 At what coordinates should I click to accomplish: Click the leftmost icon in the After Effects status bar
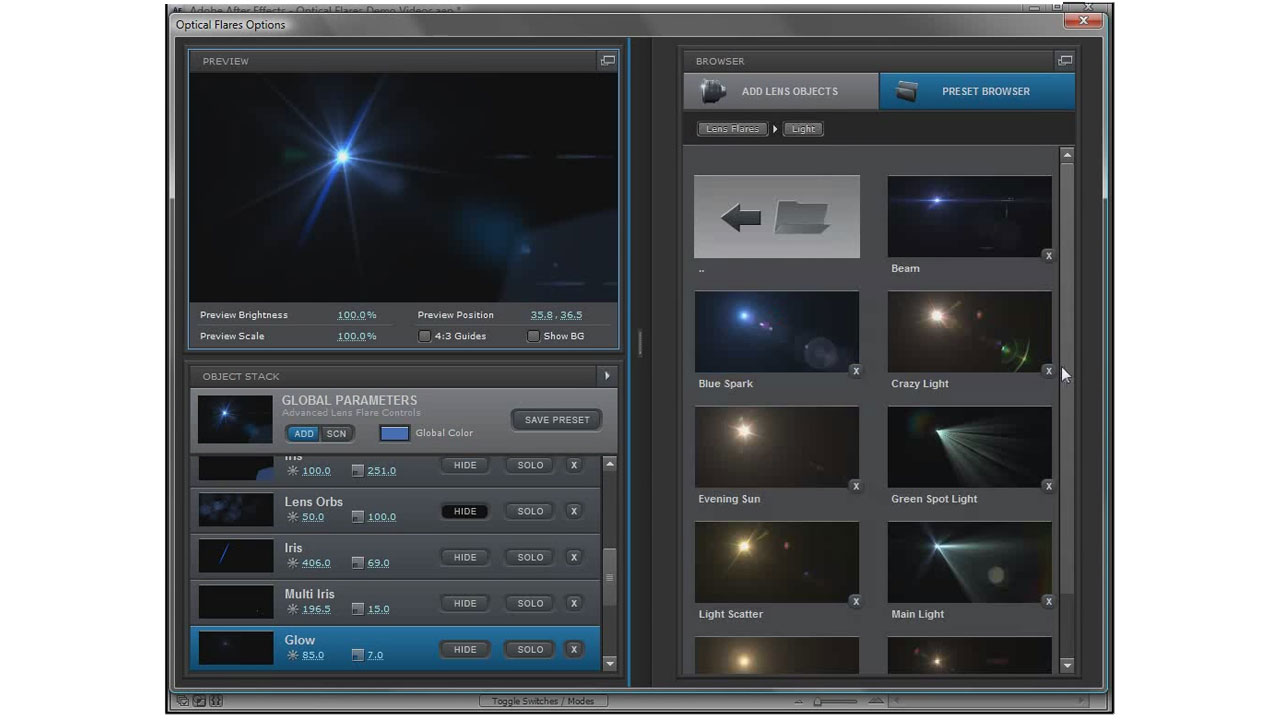point(181,701)
